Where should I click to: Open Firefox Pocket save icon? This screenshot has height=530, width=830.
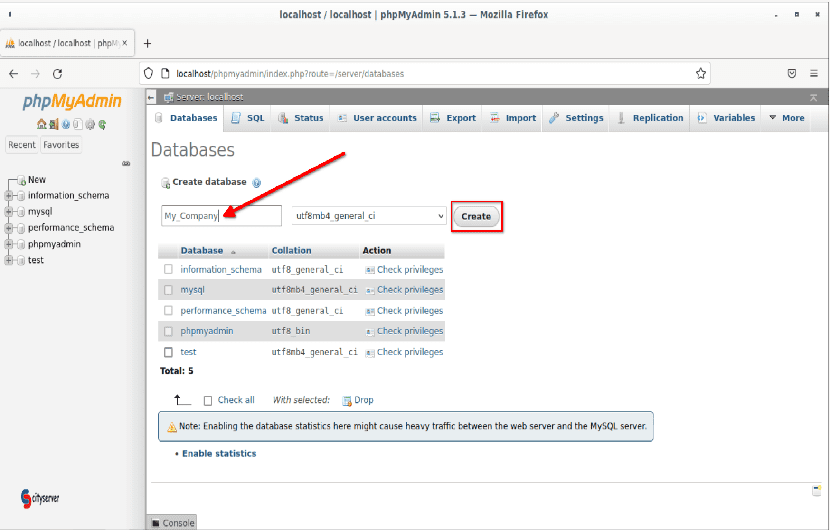(x=792, y=74)
